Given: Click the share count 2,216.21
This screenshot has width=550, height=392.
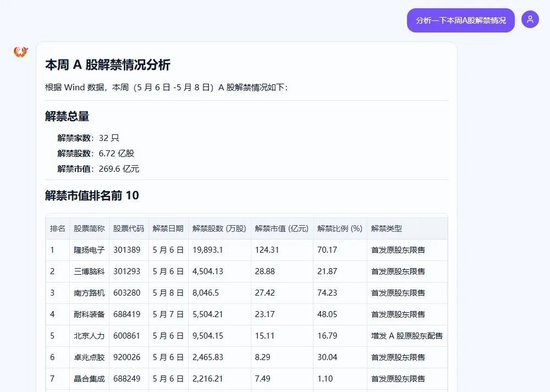Looking at the screenshot, I should coord(207,378).
